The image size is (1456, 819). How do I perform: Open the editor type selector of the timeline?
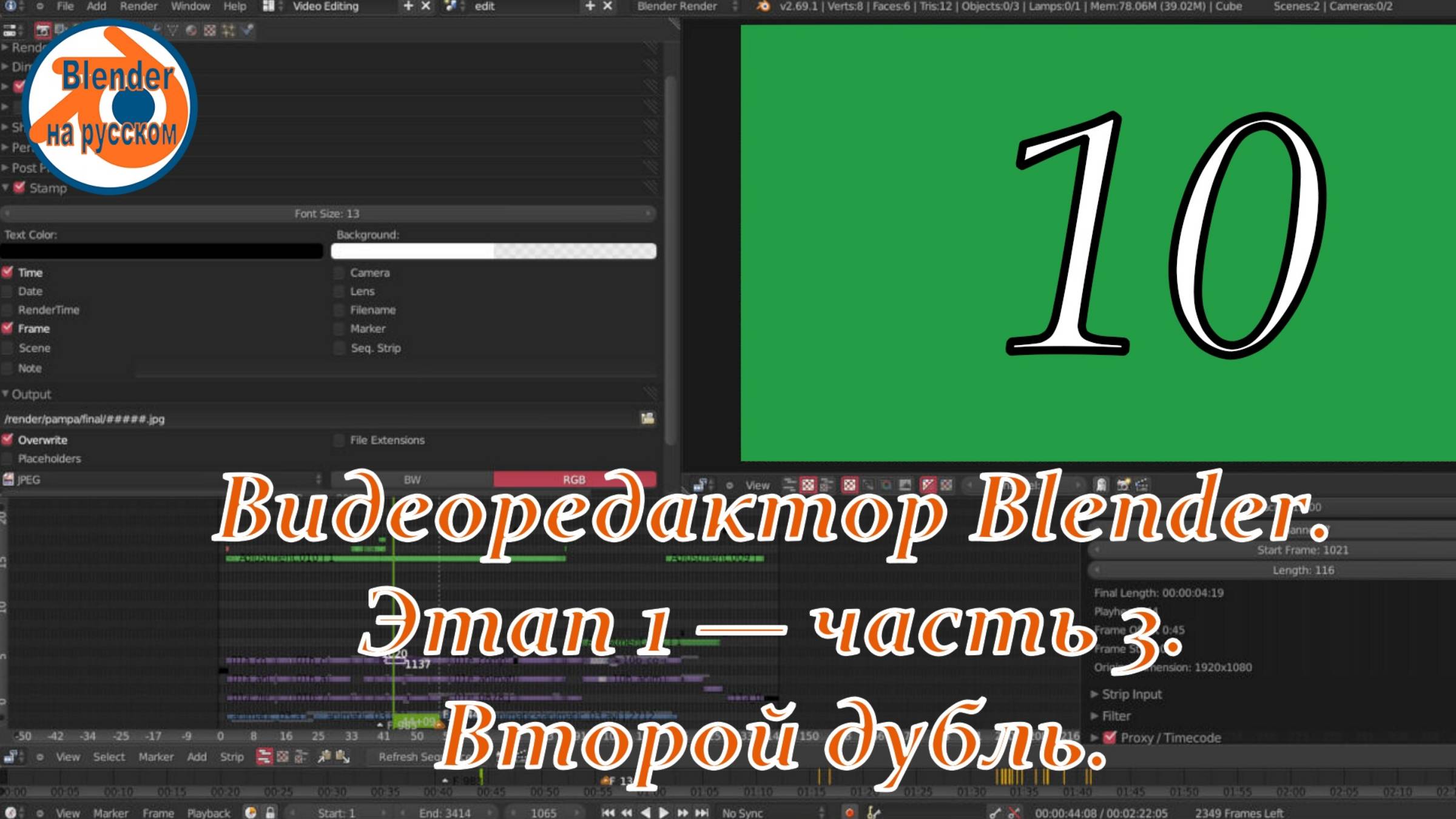pos(12,812)
